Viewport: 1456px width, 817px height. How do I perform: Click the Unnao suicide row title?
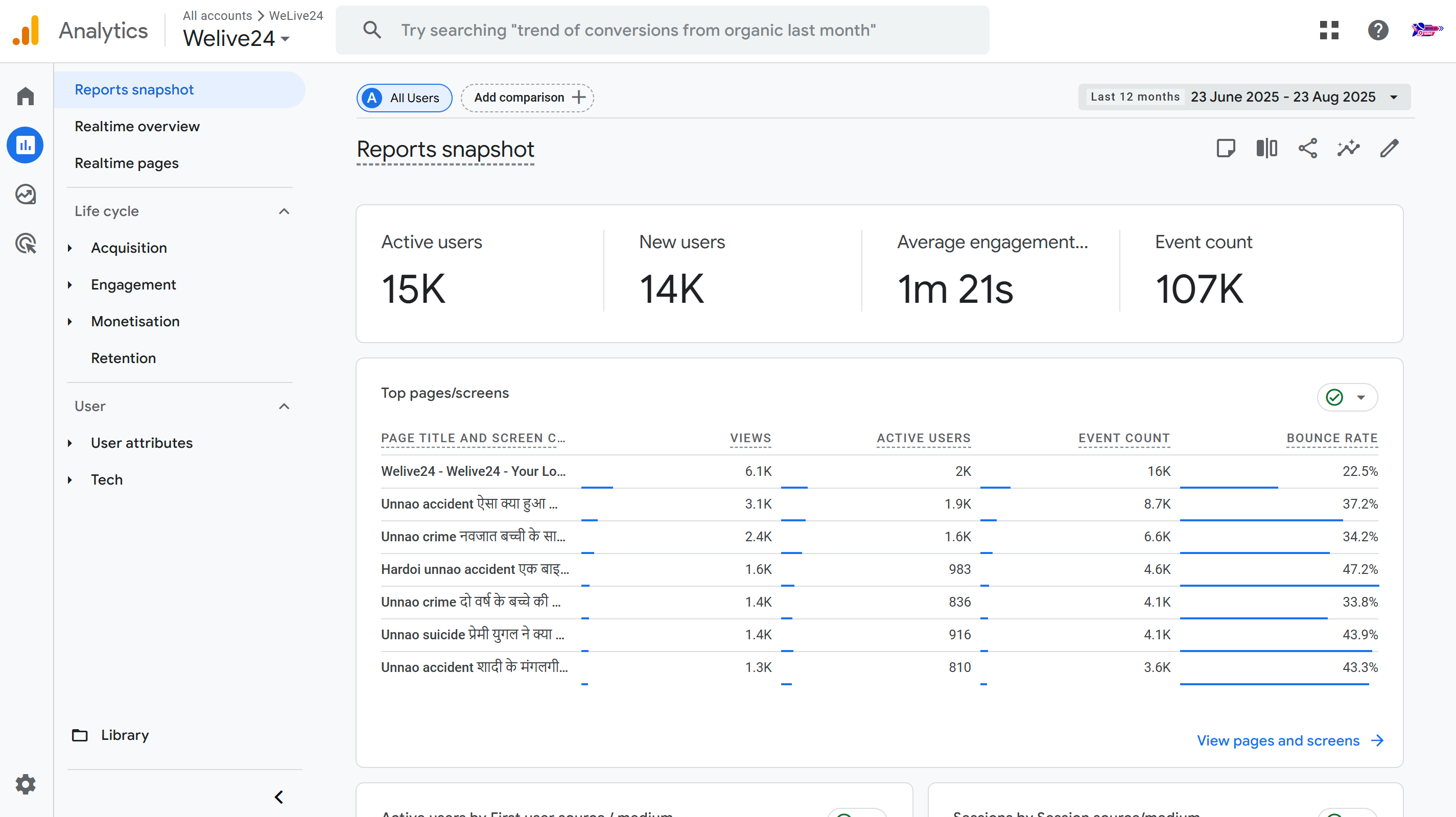point(473,635)
